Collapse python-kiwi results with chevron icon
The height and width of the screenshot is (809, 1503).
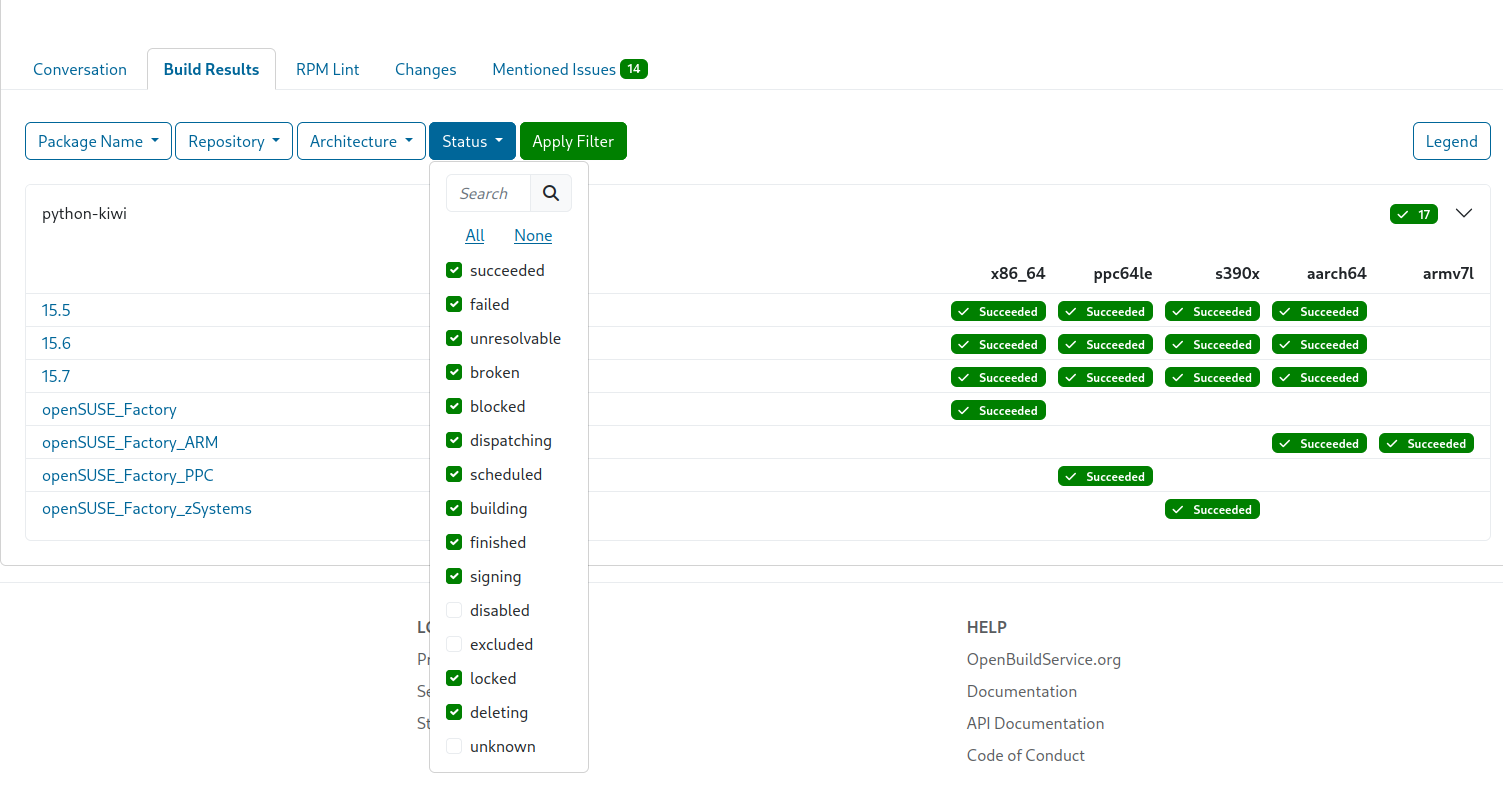tap(1464, 213)
